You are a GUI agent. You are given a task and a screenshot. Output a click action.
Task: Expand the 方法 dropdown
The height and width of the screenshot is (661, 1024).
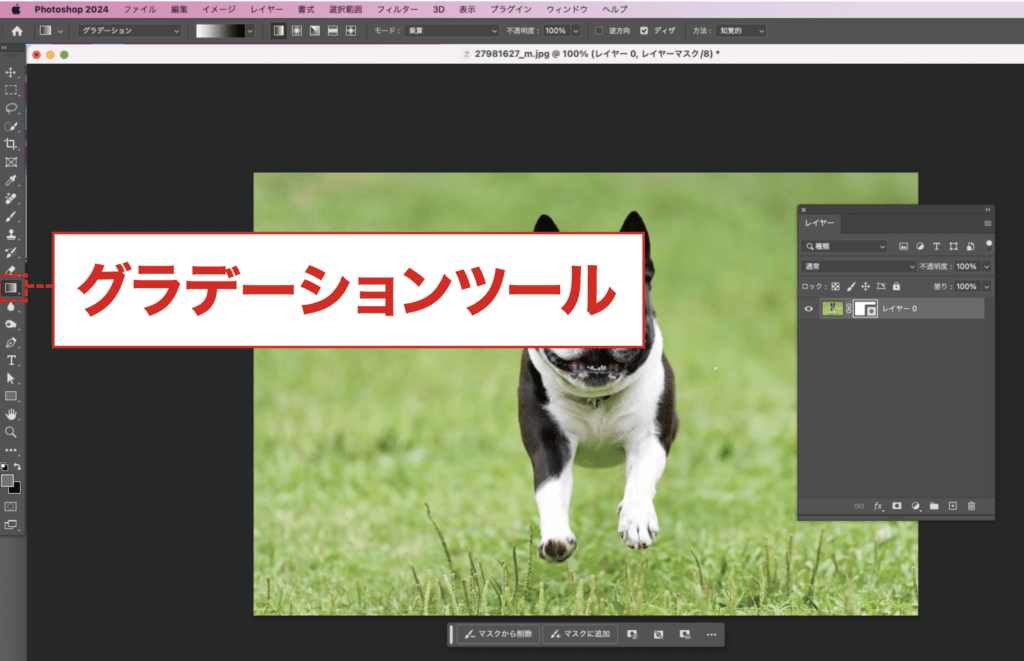coord(741,31)
